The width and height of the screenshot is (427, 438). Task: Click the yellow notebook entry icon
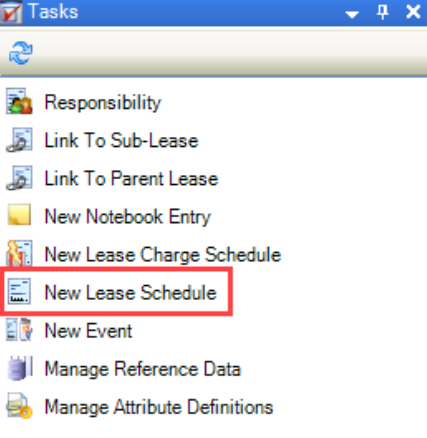tap(19, 215)
